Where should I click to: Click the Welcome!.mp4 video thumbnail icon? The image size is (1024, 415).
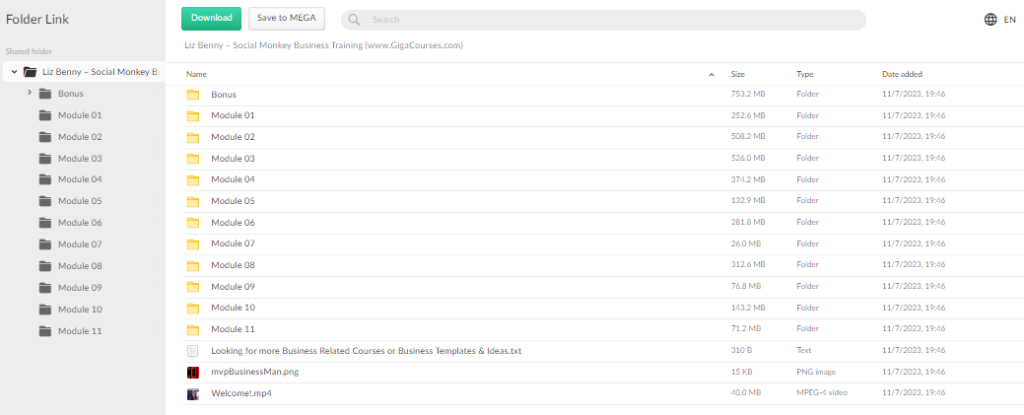tap(193, 393)
